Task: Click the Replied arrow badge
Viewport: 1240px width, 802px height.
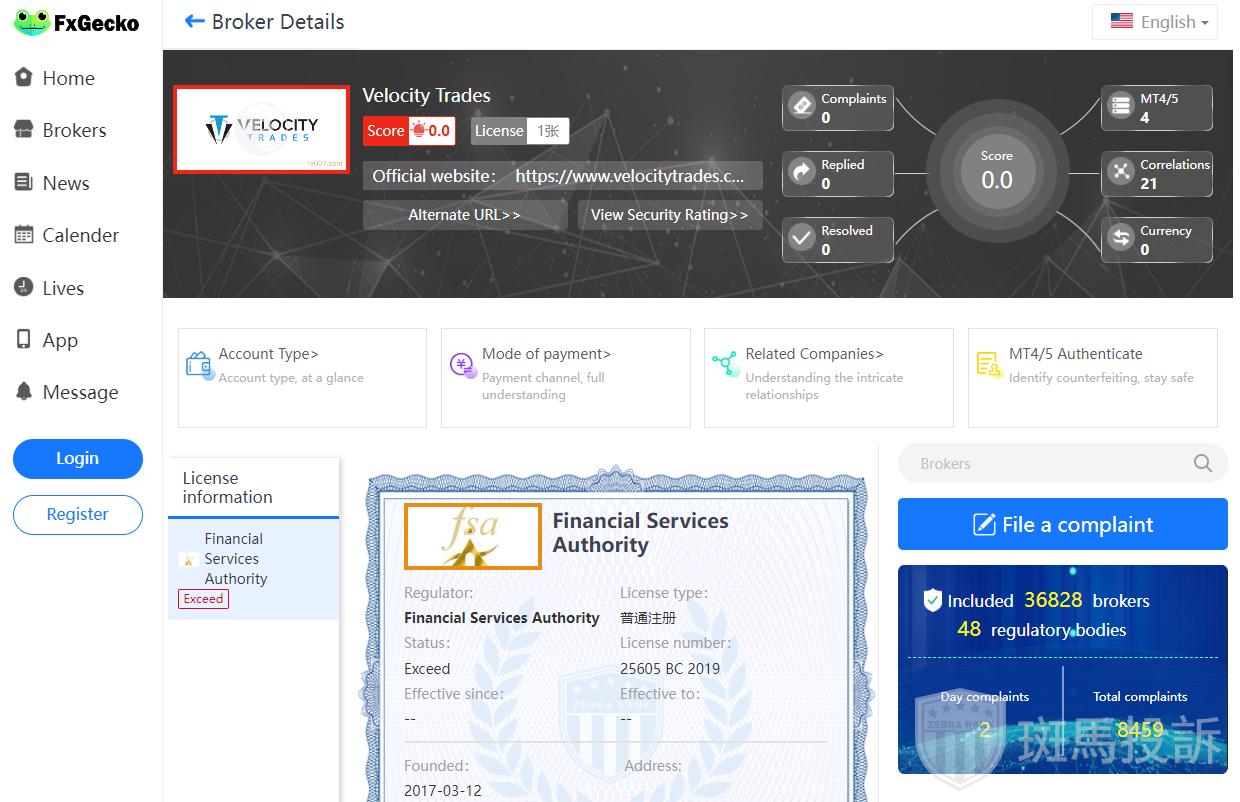Action: 837,174
